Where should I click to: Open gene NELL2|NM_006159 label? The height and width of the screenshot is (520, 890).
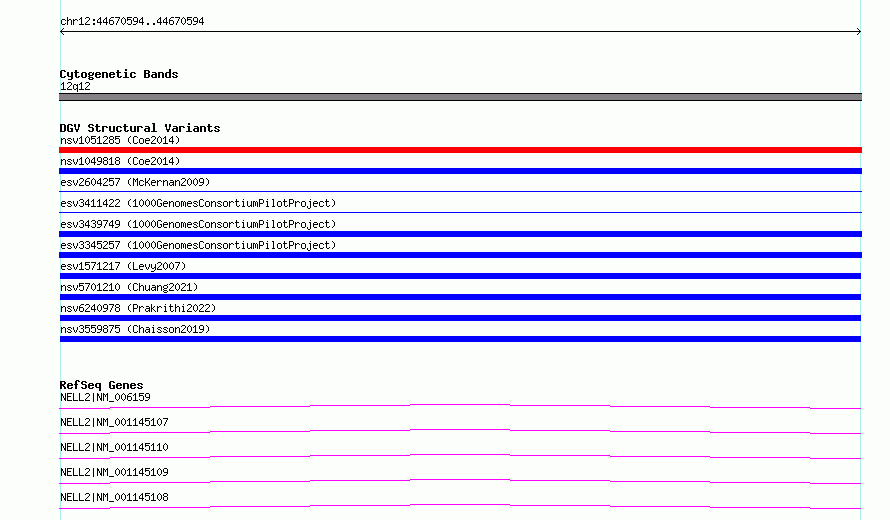click(105, 397)
